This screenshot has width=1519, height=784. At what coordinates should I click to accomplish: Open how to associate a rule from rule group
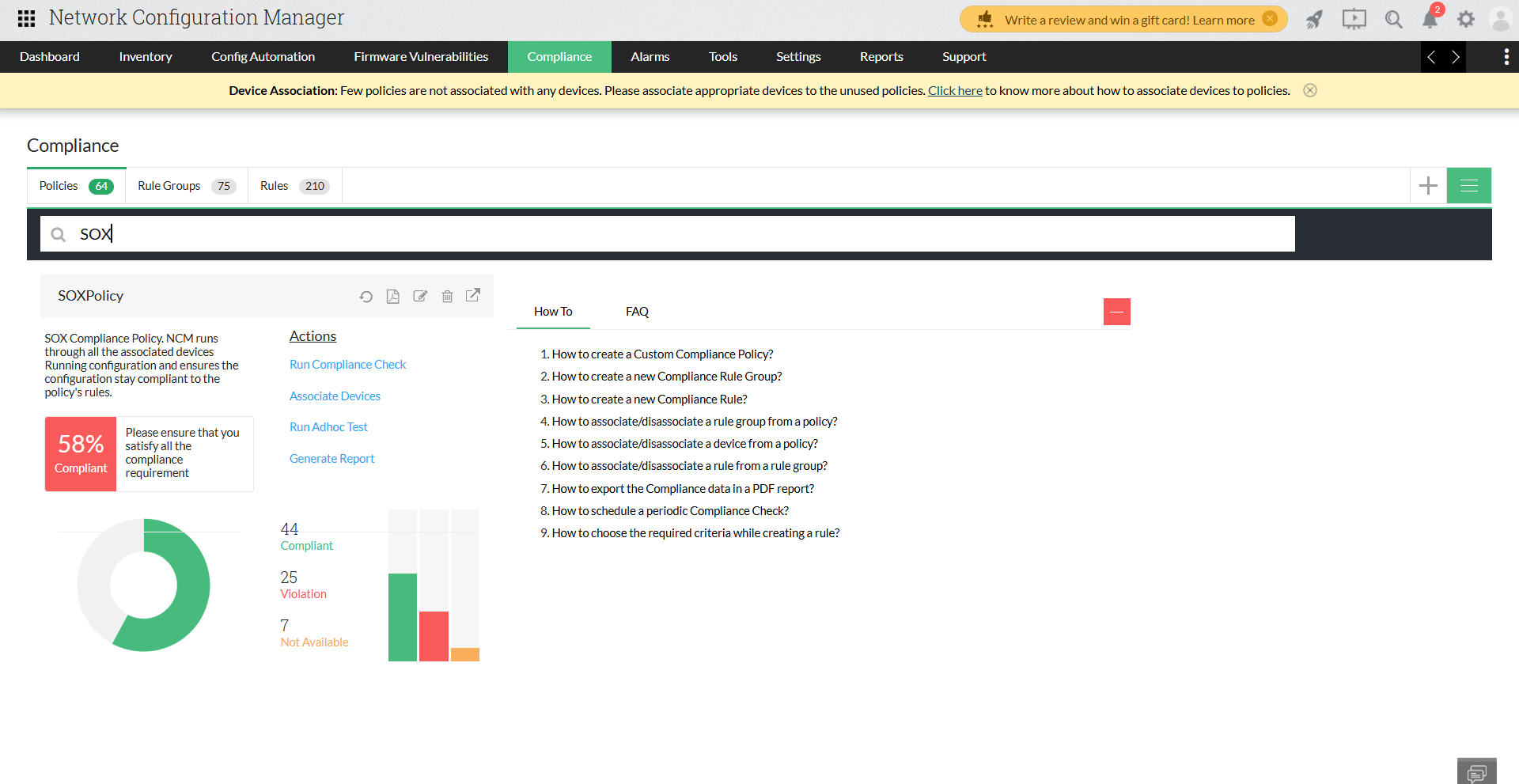(690, 466)
